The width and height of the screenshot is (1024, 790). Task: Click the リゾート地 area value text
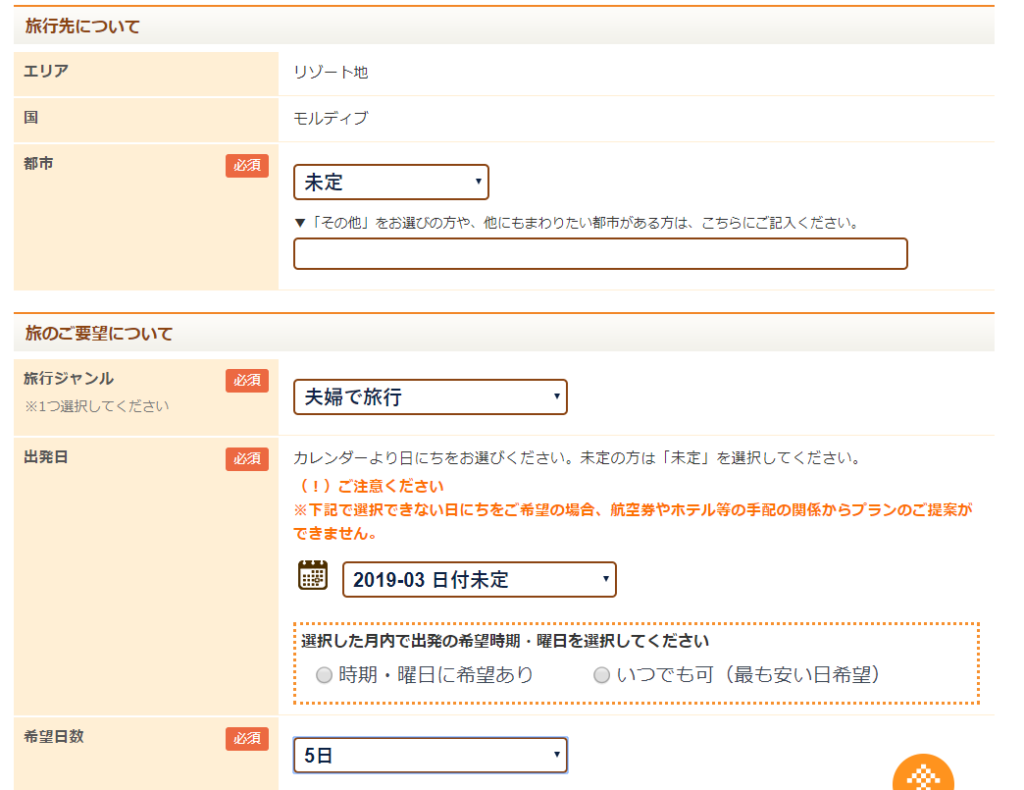331,73
